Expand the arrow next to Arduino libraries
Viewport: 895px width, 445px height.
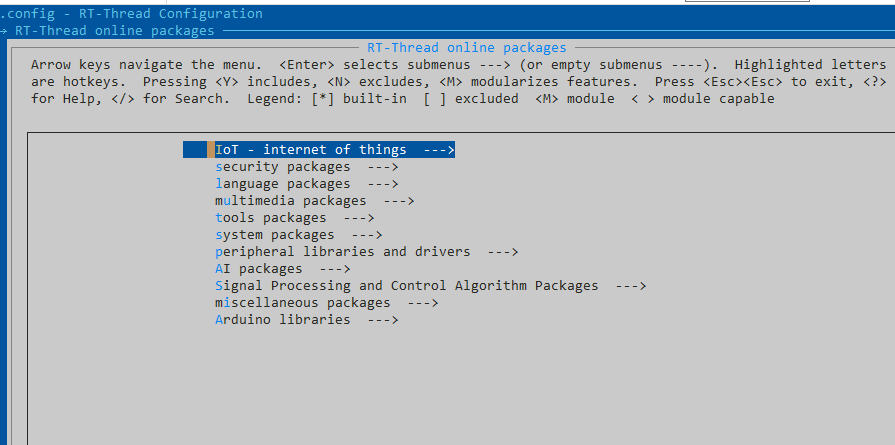coord(383,320)
